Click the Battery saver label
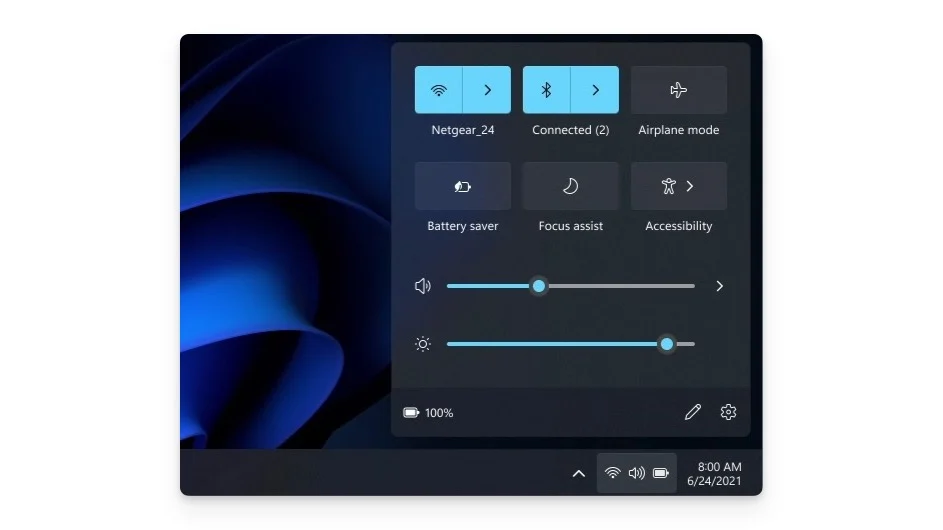Image resolution: width=943 pixels, height=530 pixels. pos(462,226)
